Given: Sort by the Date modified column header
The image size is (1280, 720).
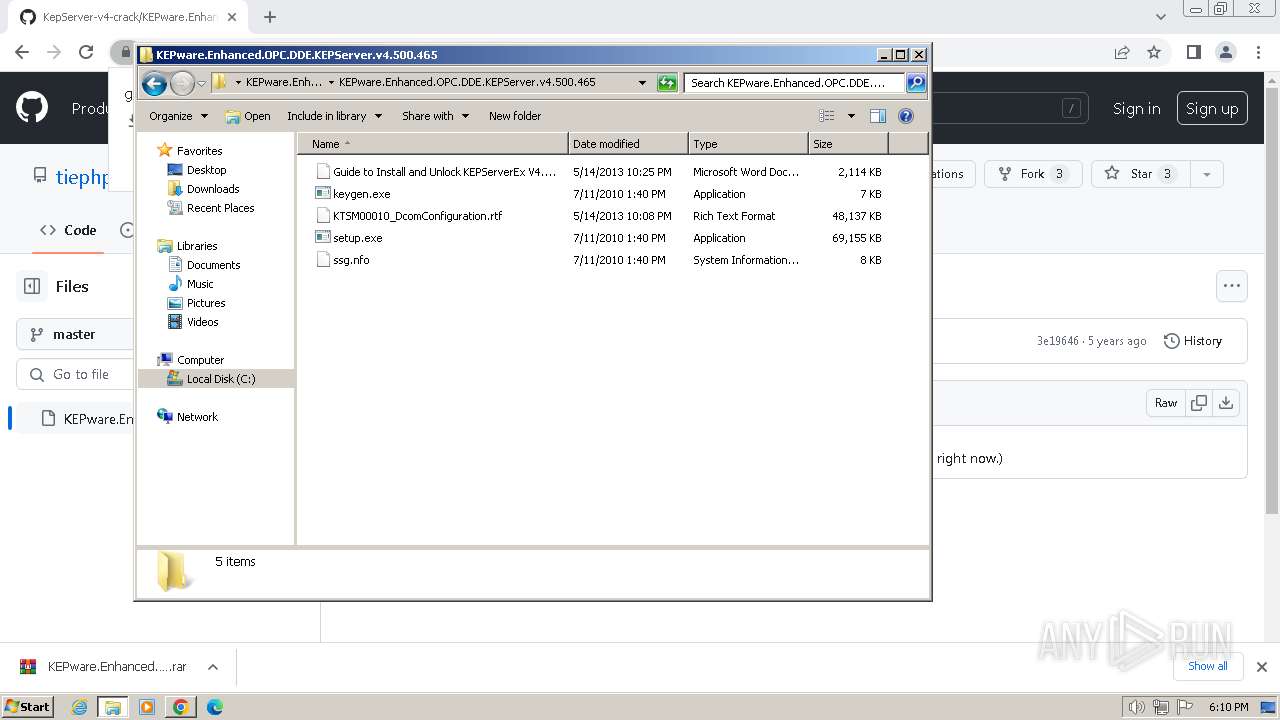Looking at the screenshot, I should tap(628, 144).
